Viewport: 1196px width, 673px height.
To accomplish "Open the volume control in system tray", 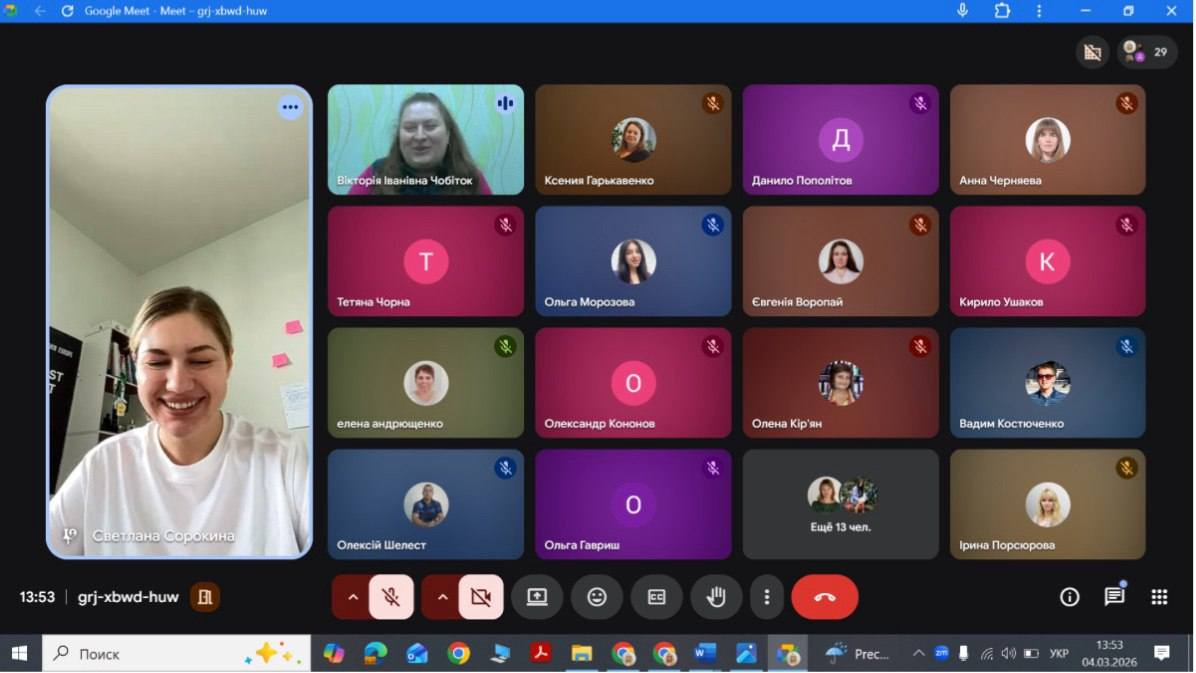I will coord(1008,653).
